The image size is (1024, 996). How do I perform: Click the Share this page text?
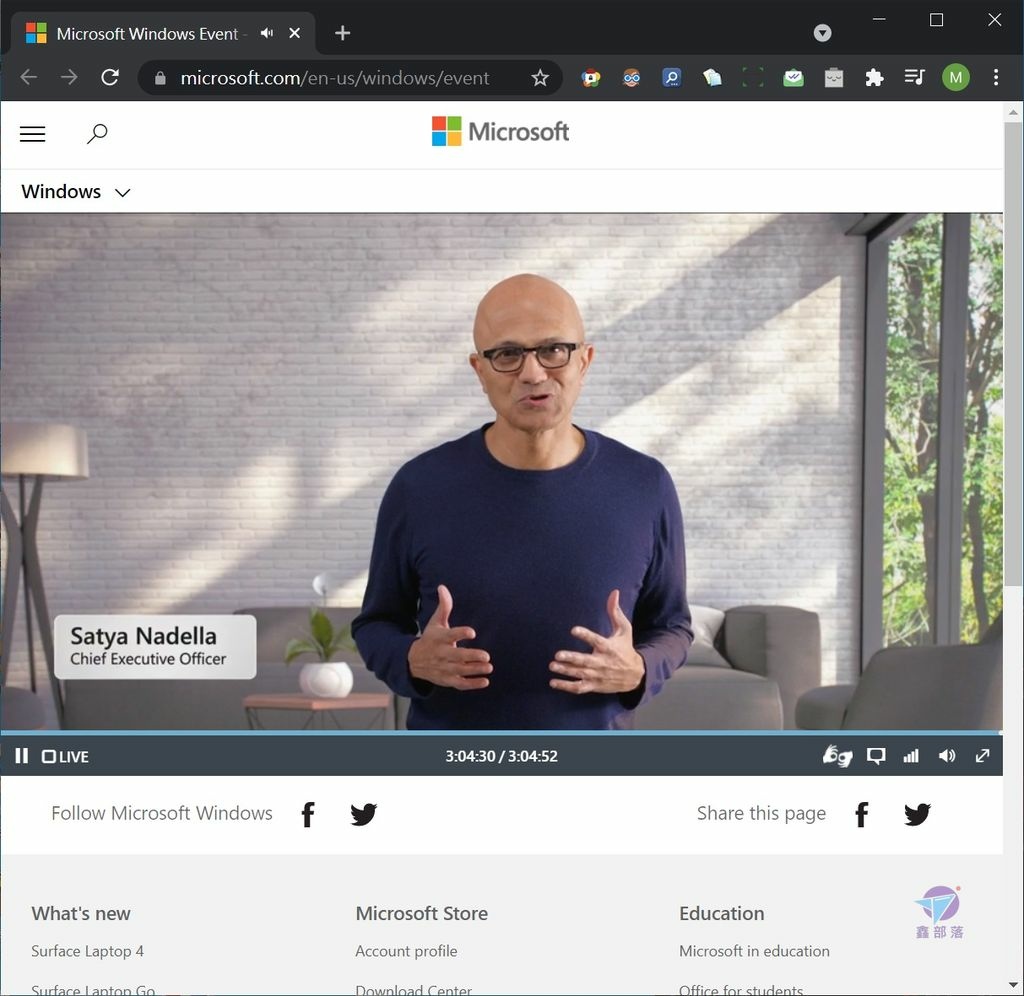(x=761, y=813)
